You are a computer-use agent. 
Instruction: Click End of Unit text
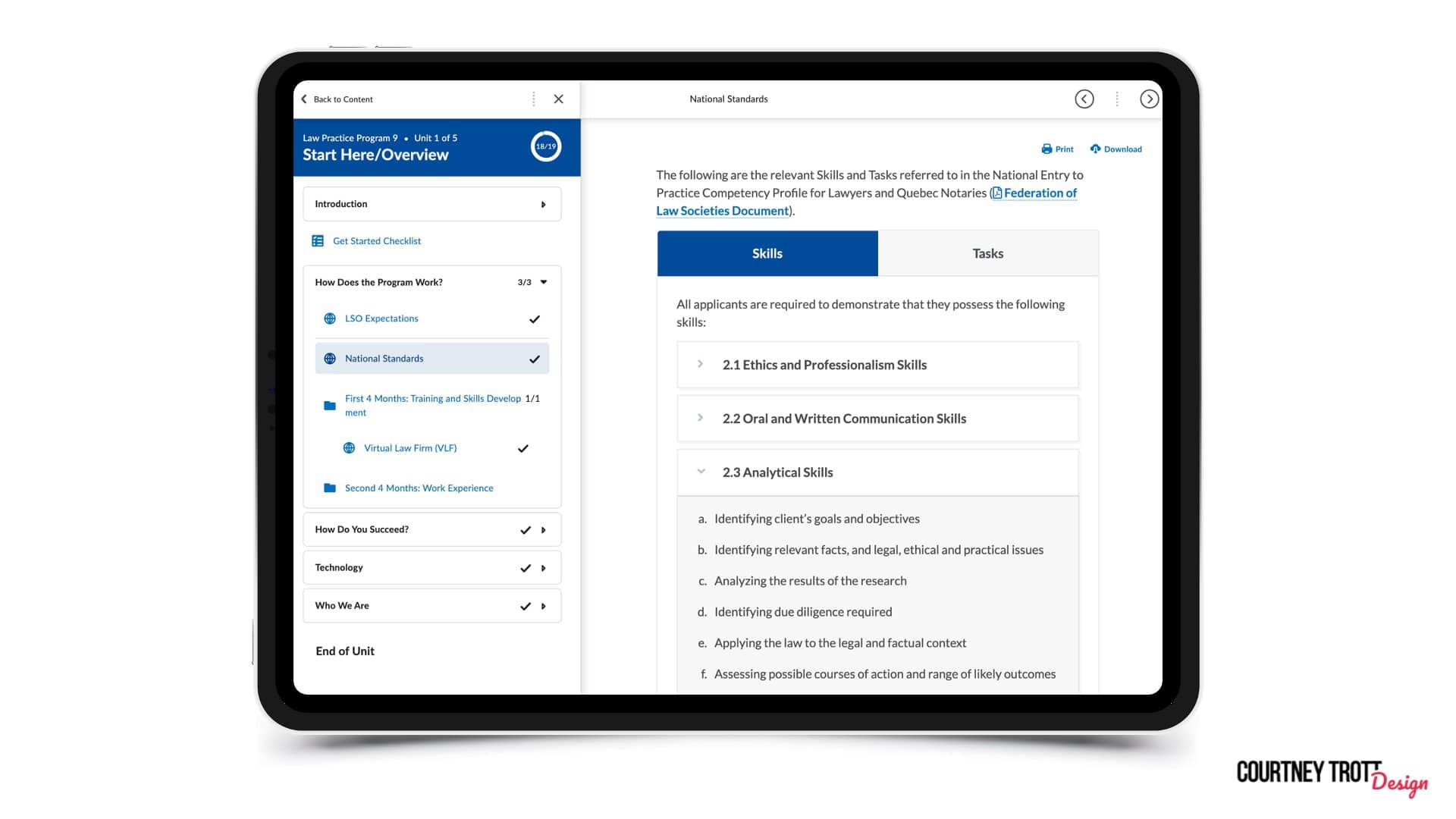point(345,651)
